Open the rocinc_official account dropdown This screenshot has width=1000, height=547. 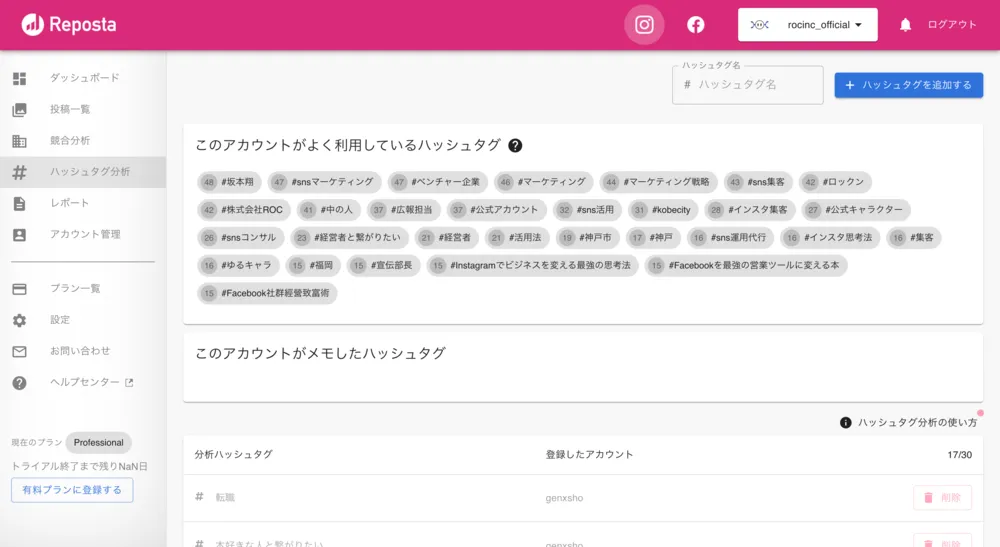coord(808,25)
